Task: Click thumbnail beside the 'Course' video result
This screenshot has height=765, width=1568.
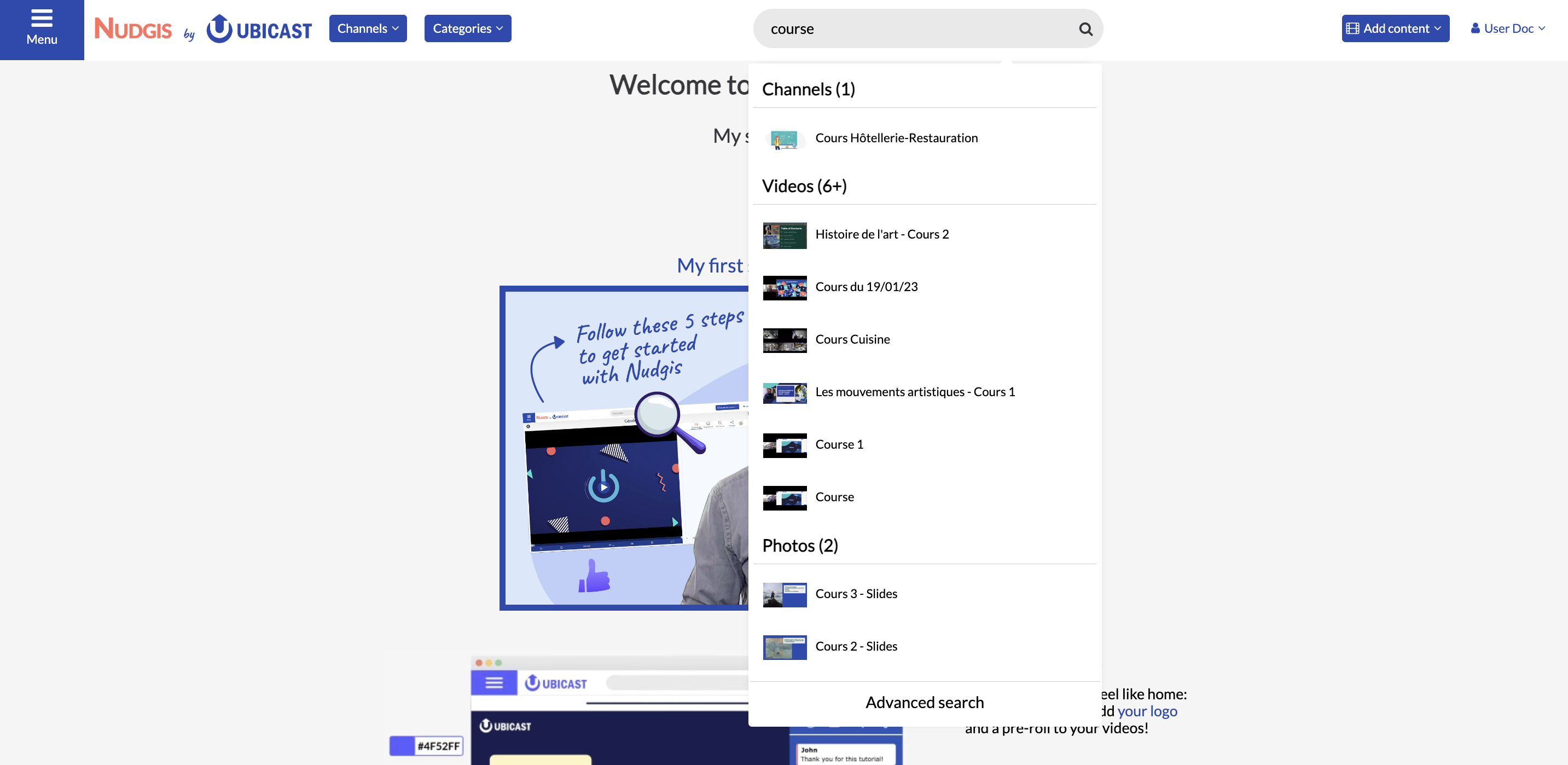Action: (785, 498)
